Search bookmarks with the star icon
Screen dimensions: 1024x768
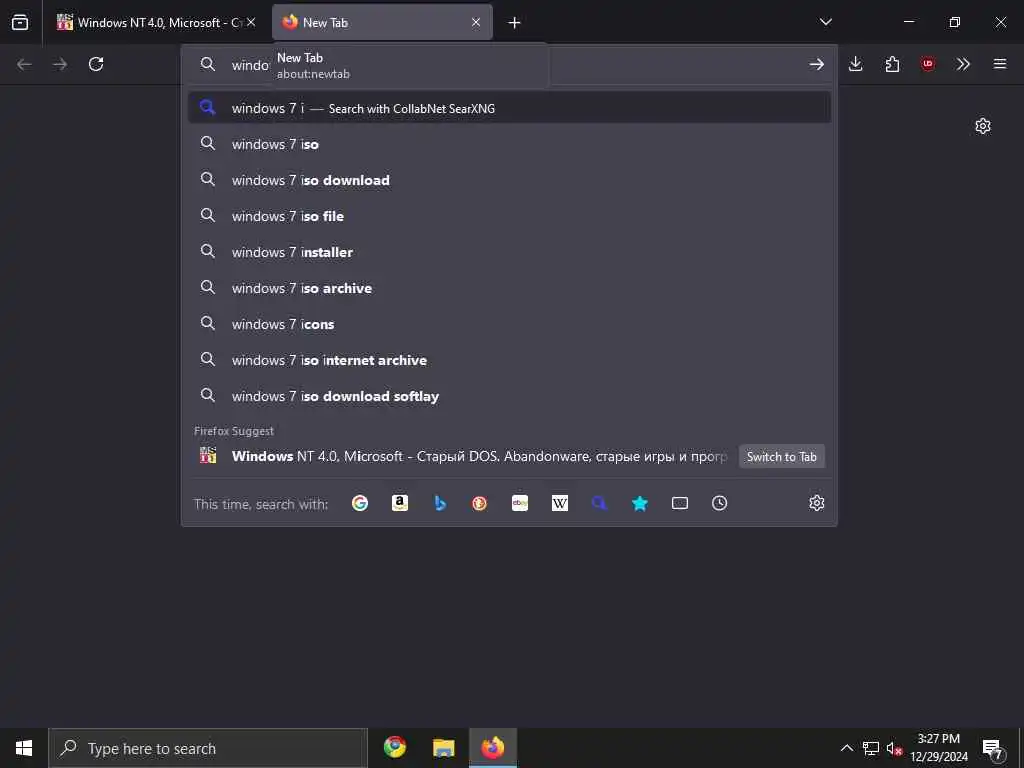tap(640, 503)
